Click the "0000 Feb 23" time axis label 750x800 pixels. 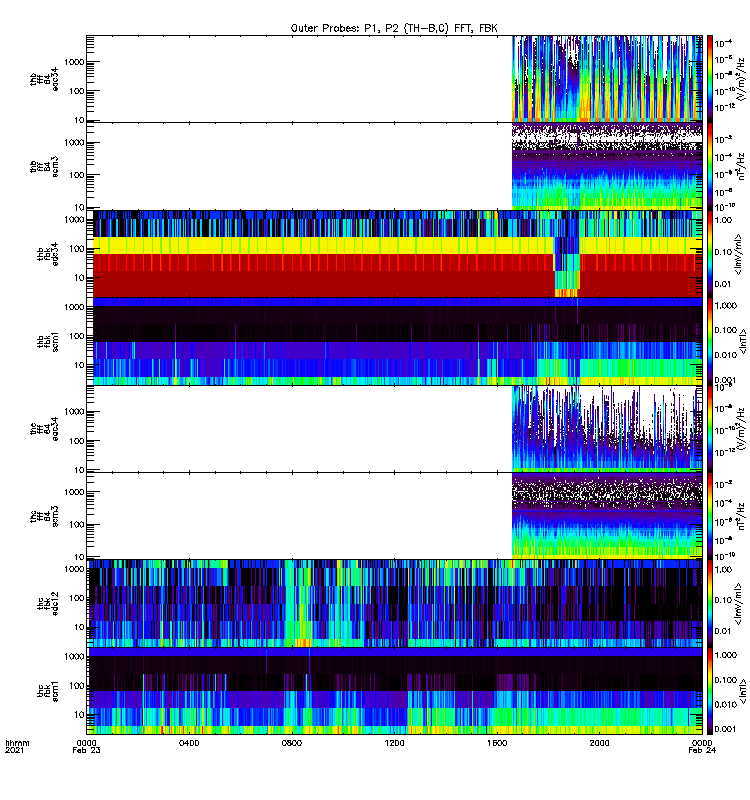tap(86, 746)
